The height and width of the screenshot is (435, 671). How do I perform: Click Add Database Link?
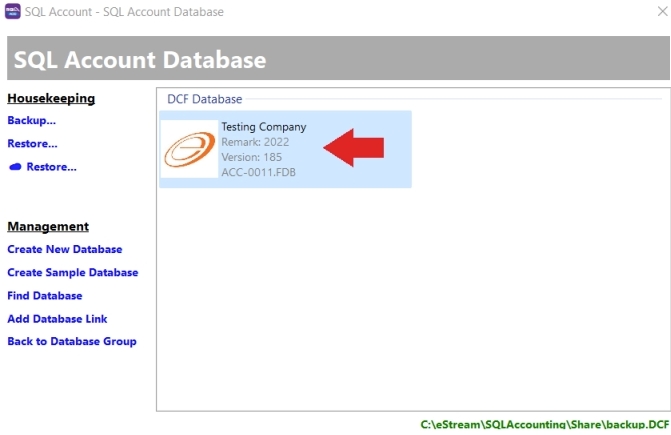click(x=57, y=319)
